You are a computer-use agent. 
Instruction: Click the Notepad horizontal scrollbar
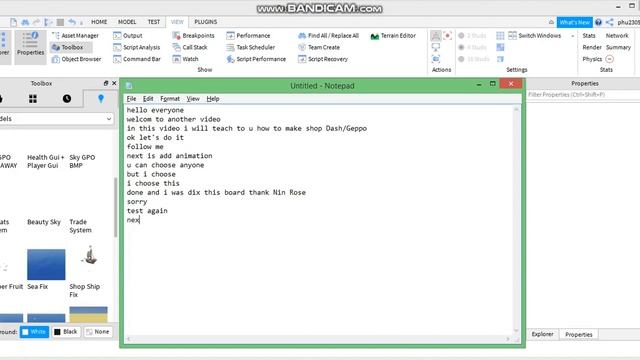[x=318, y=339]
